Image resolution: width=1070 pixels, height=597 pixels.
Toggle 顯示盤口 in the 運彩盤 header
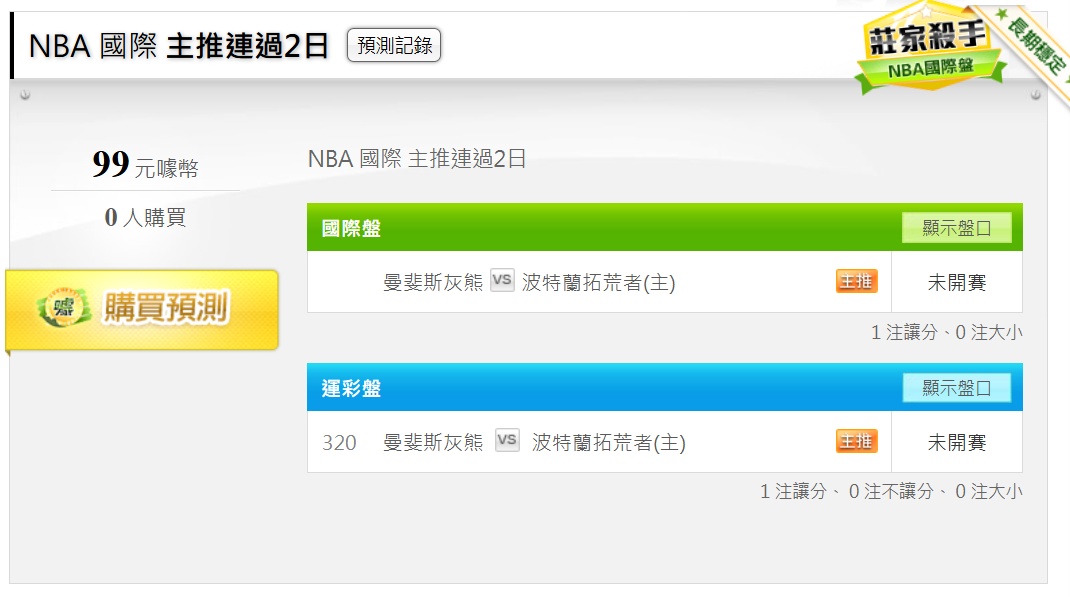pyautogui.click(x=956, y=388)
